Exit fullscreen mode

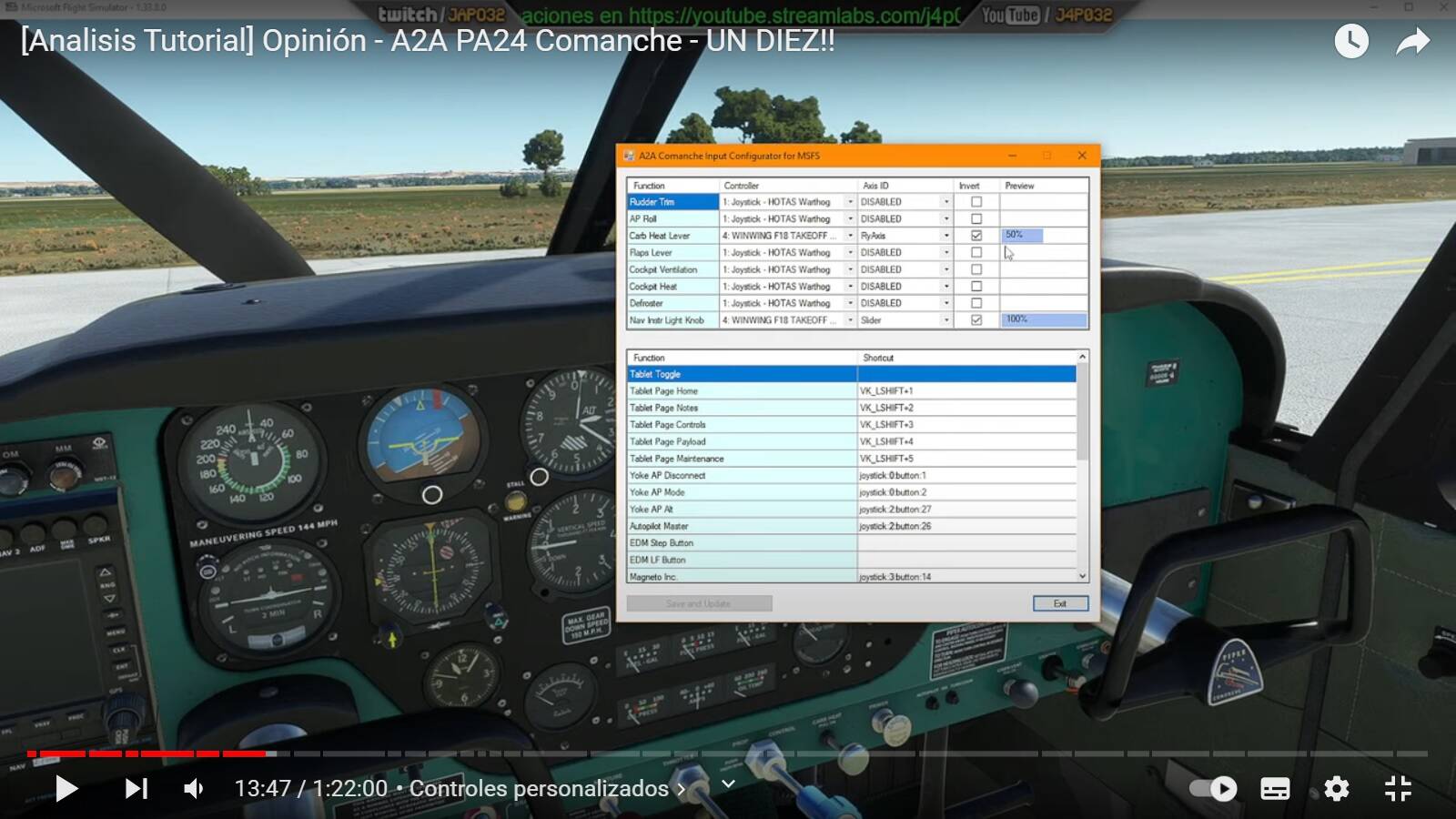pos(1398,788)
